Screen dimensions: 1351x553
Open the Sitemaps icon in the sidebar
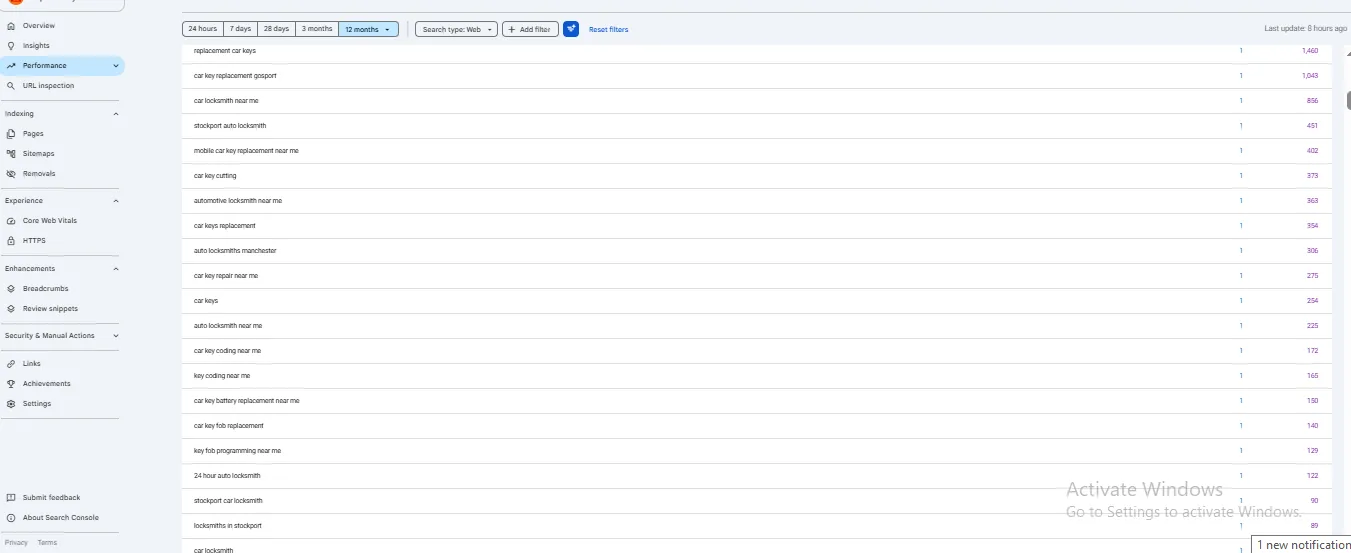[x=11, y=154]
